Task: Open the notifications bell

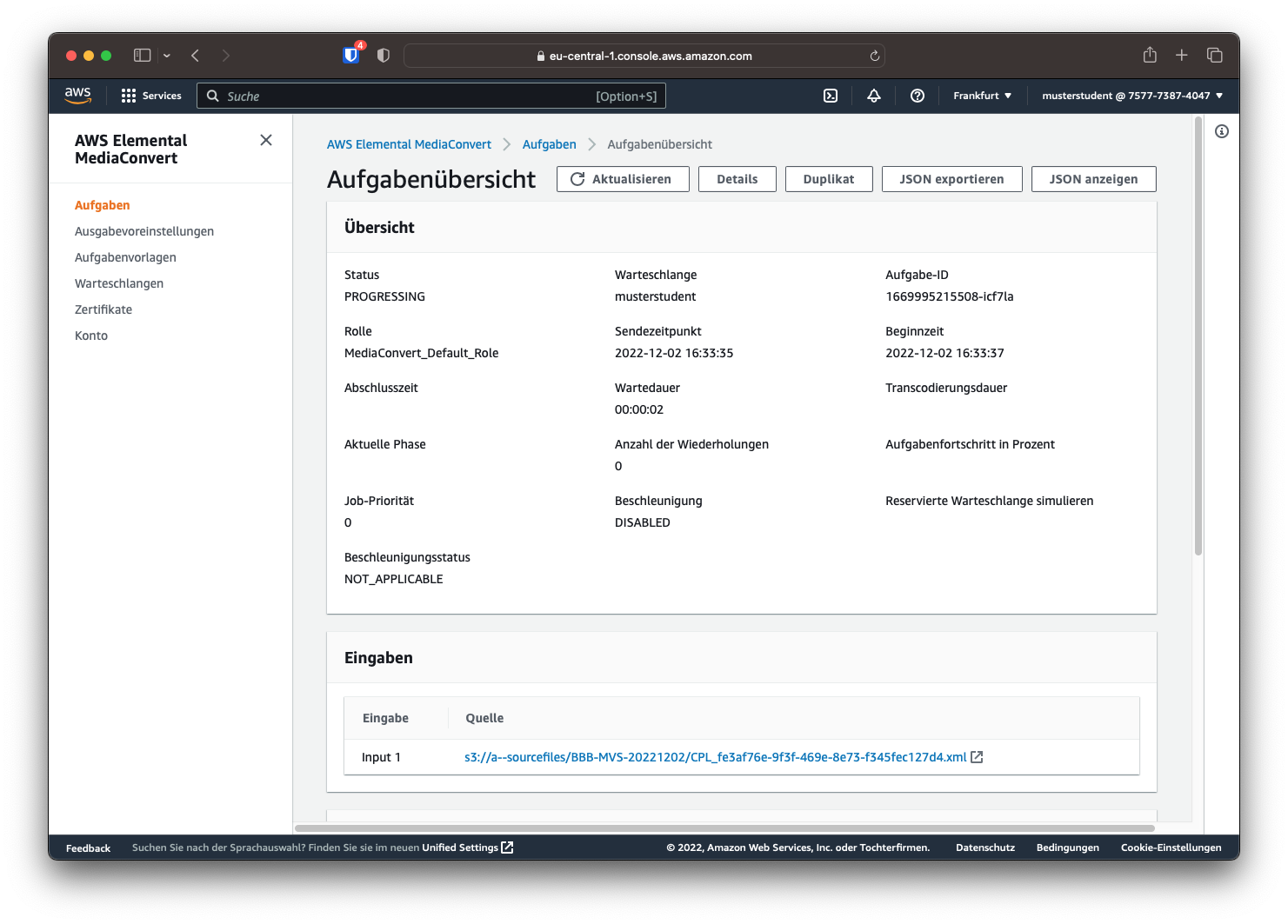Action: click(x=874, y=96)
